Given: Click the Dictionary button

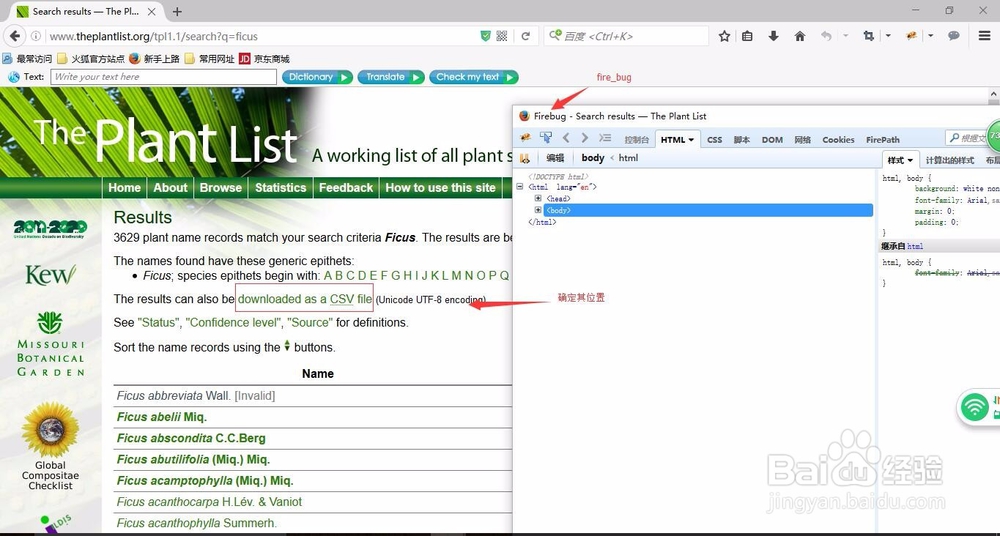Looking at the screenshot, I should (x=318, y=77).
